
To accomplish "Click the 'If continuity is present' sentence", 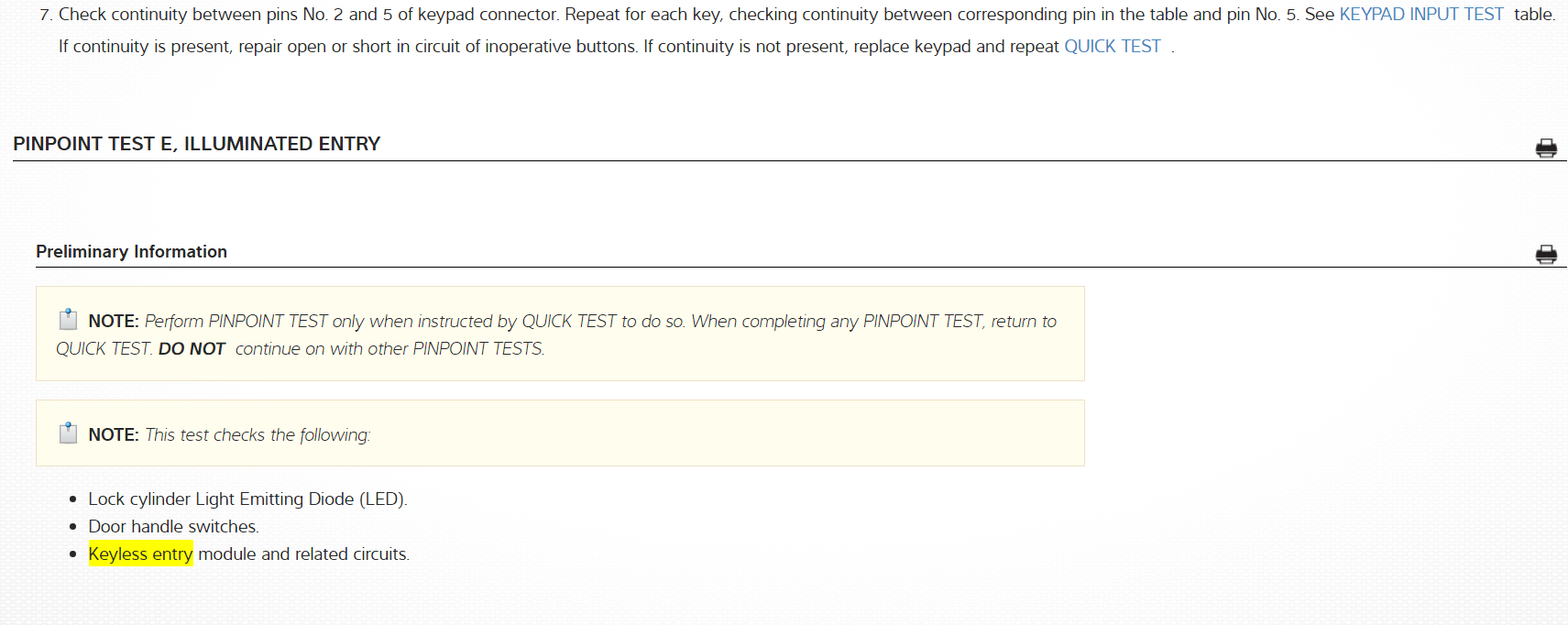I will (x=347, y=47).
